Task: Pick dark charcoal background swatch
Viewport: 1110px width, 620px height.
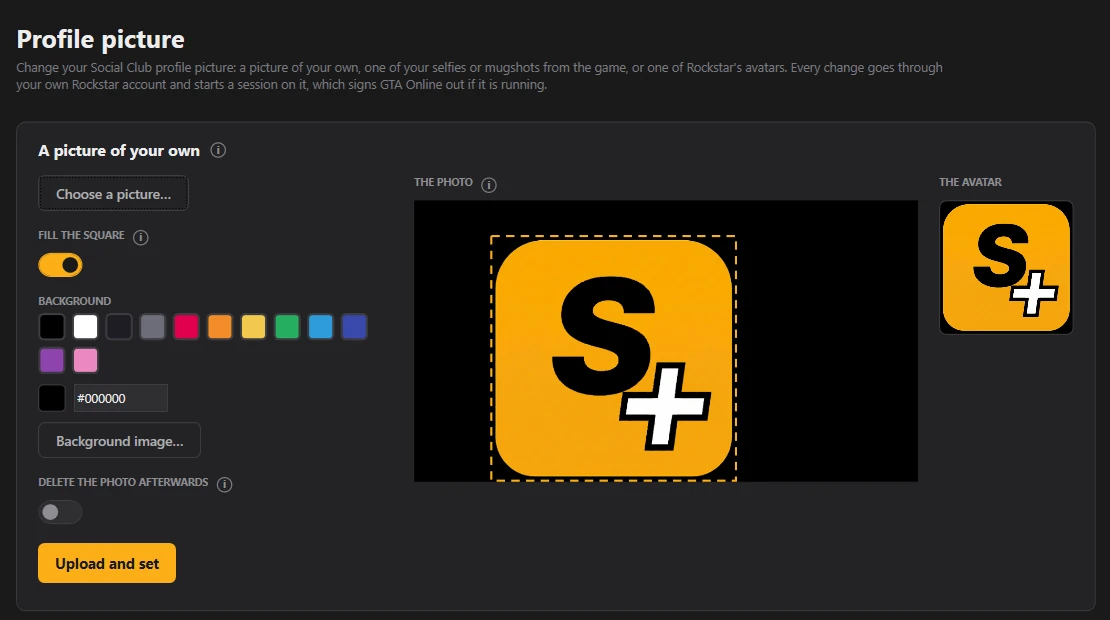Action: (119, 327)
